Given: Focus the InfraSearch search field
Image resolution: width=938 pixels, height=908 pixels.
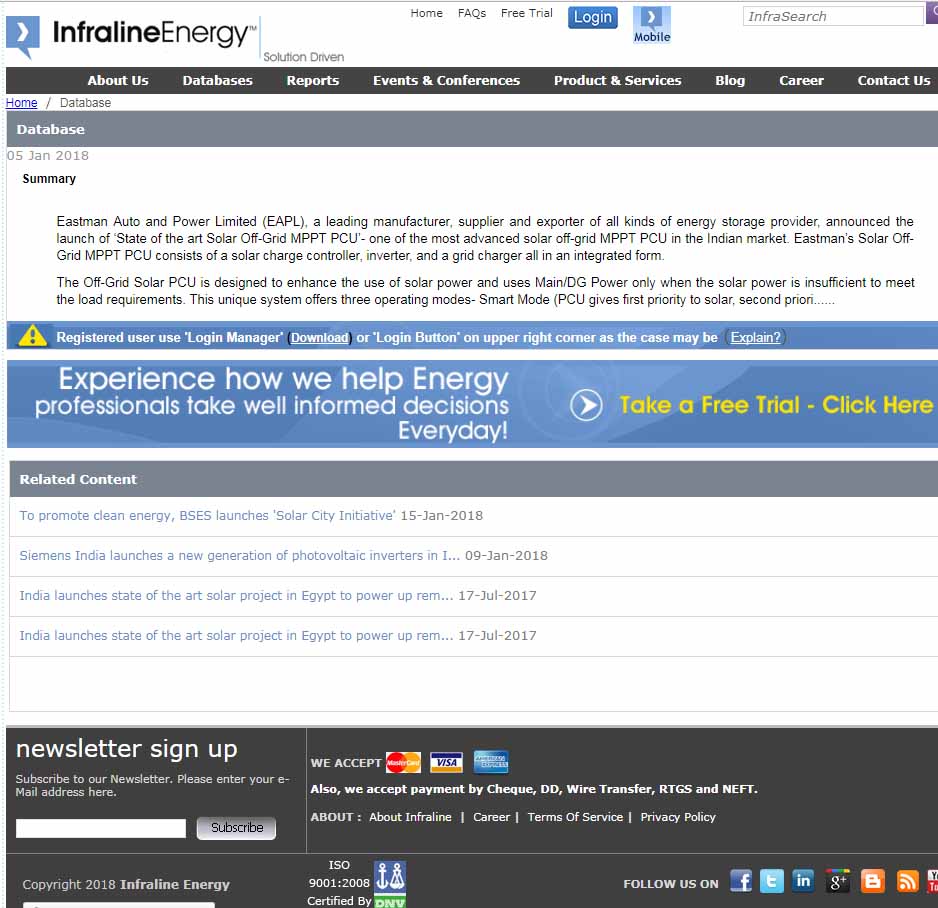Looking at the screenshot, I should point(833,16).
